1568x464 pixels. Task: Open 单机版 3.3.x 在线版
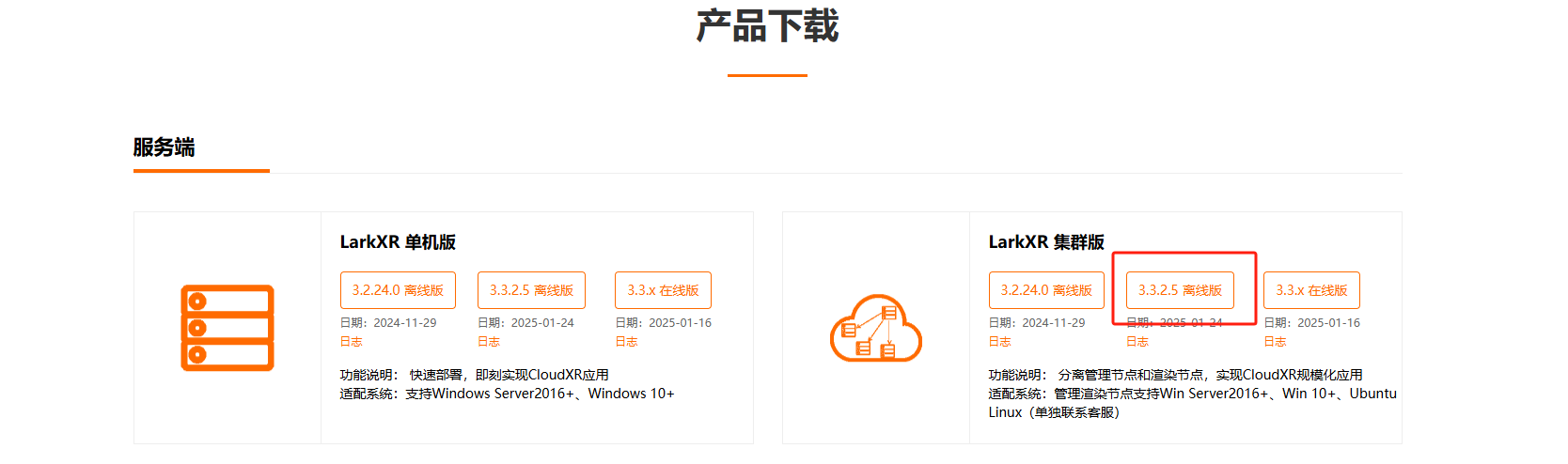(x=663, y=290)
